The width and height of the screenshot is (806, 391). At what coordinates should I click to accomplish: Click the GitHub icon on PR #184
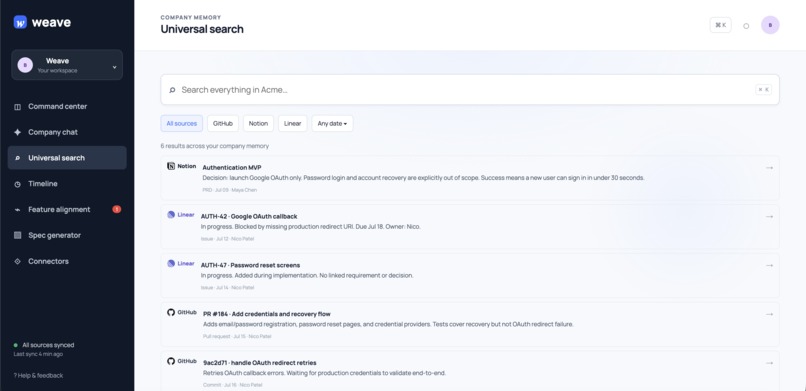pos(171,312)
